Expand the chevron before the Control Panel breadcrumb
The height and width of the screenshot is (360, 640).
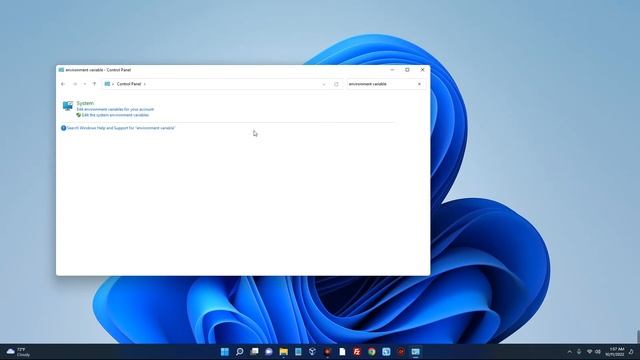click(x=113, y=84)
